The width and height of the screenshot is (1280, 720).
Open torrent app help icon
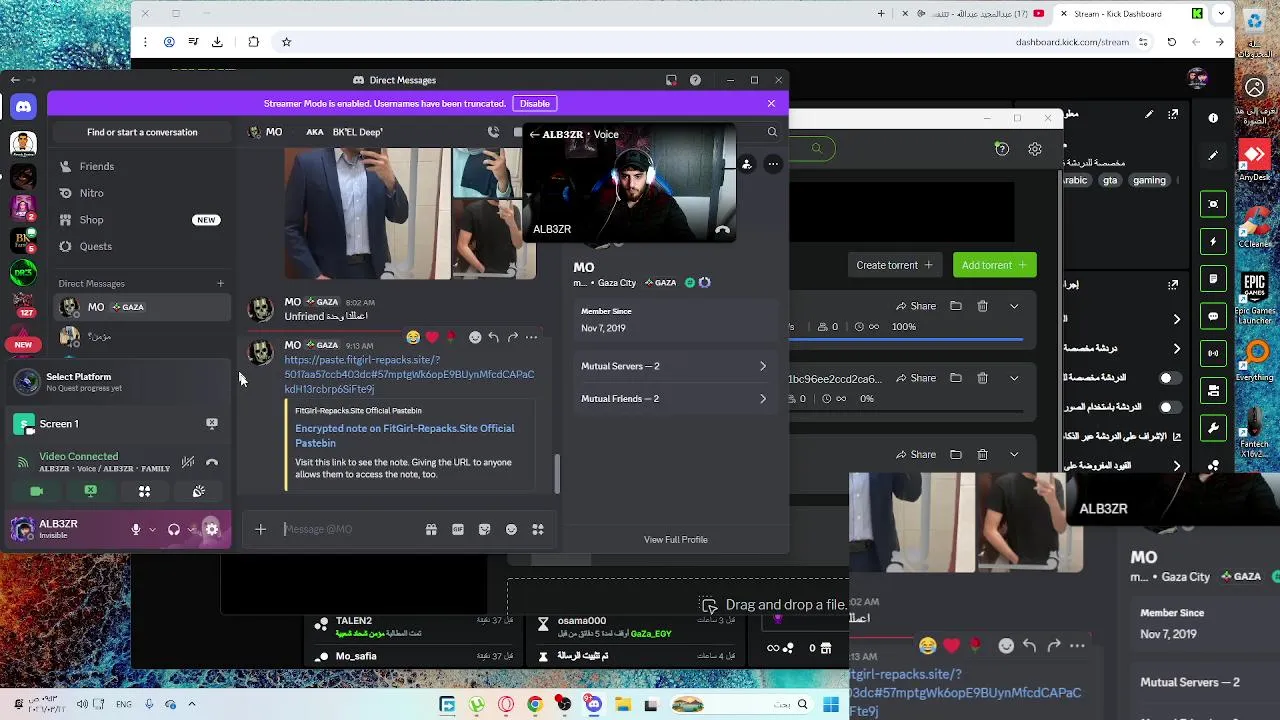pos(1002,149)
